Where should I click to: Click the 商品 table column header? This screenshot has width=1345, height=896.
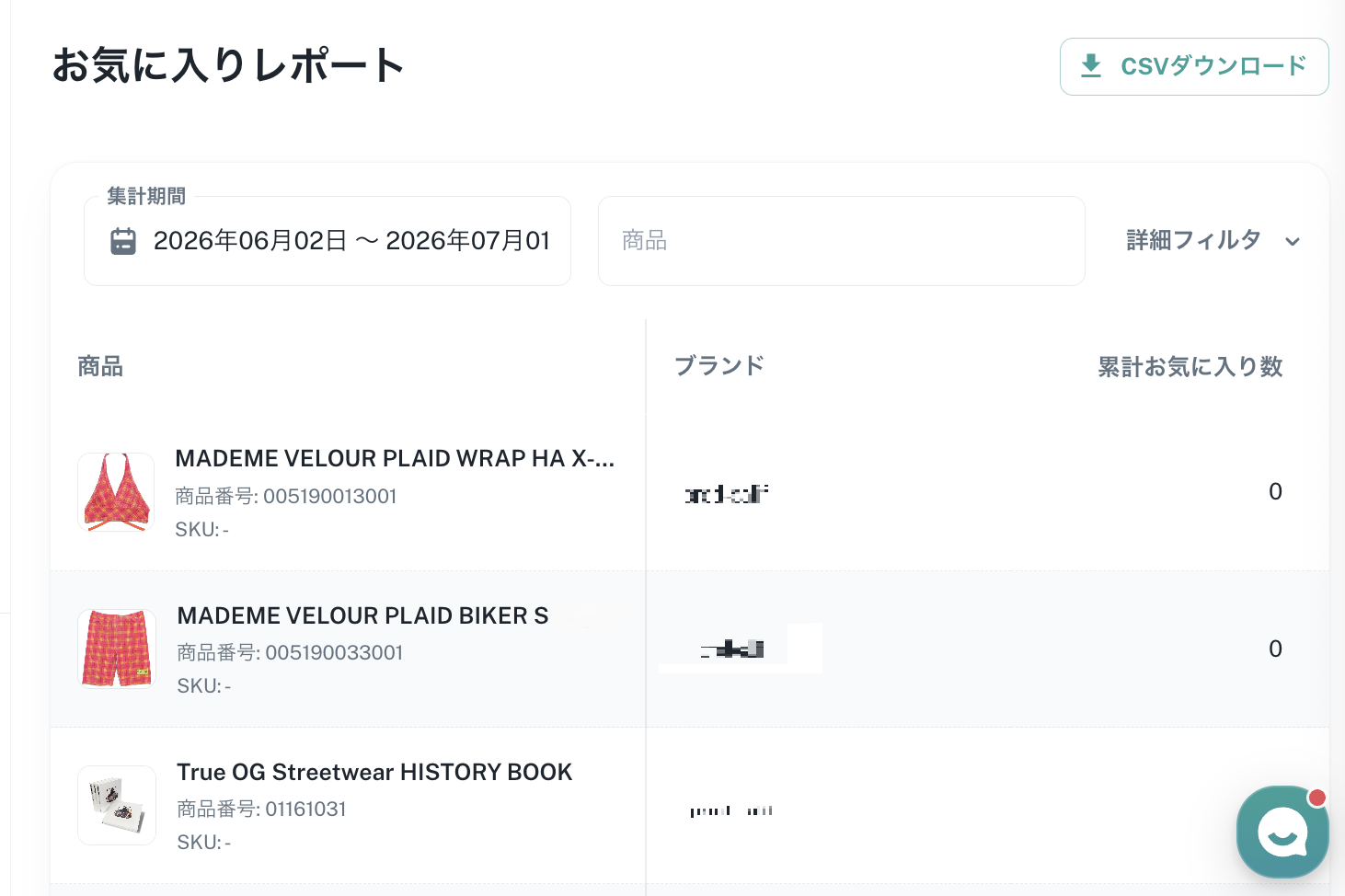100,366
